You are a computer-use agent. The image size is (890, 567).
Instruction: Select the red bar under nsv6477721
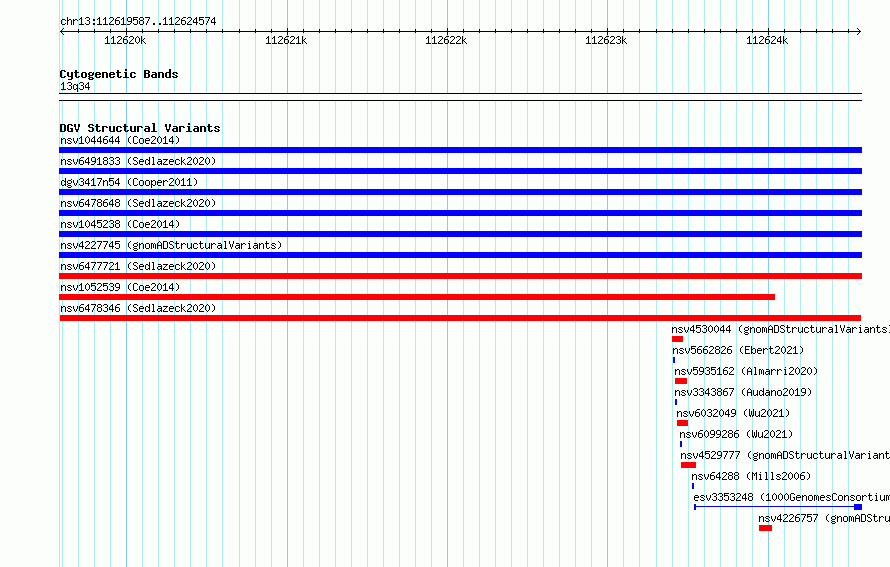click(460, 276)
